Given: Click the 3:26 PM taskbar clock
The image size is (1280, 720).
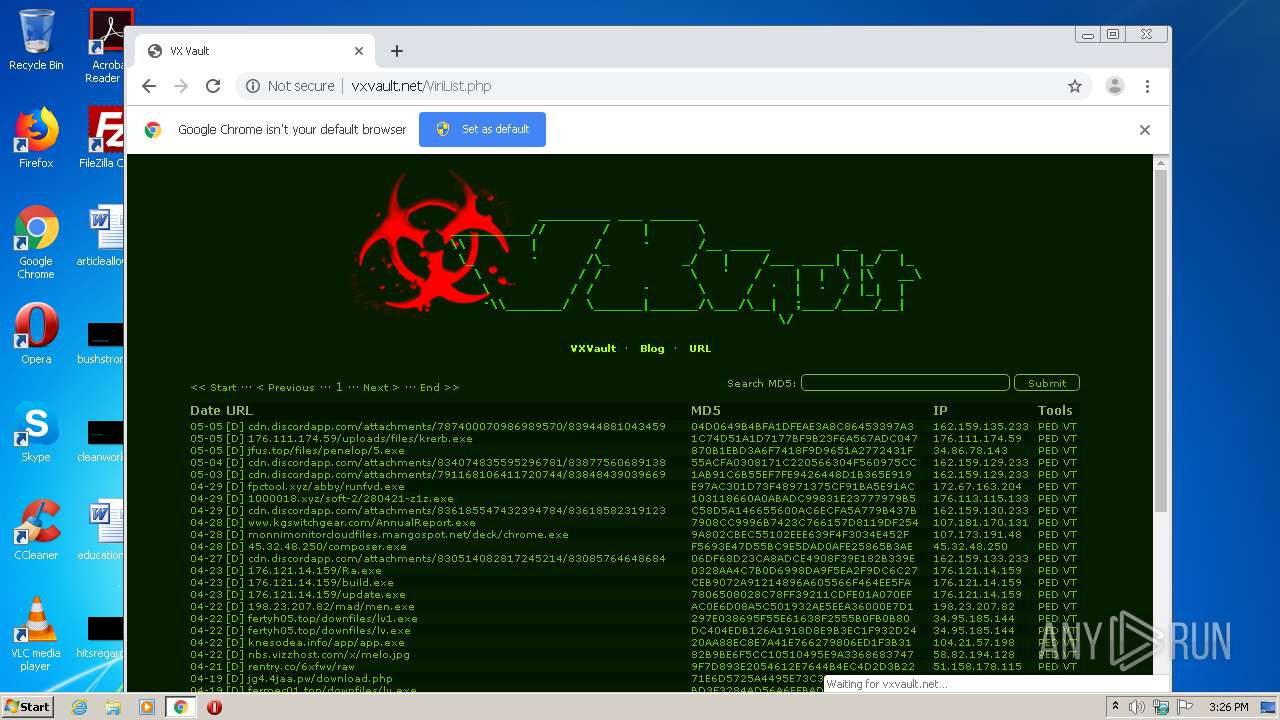Looking at the screenshot, I should click(x=1228, y=707).
